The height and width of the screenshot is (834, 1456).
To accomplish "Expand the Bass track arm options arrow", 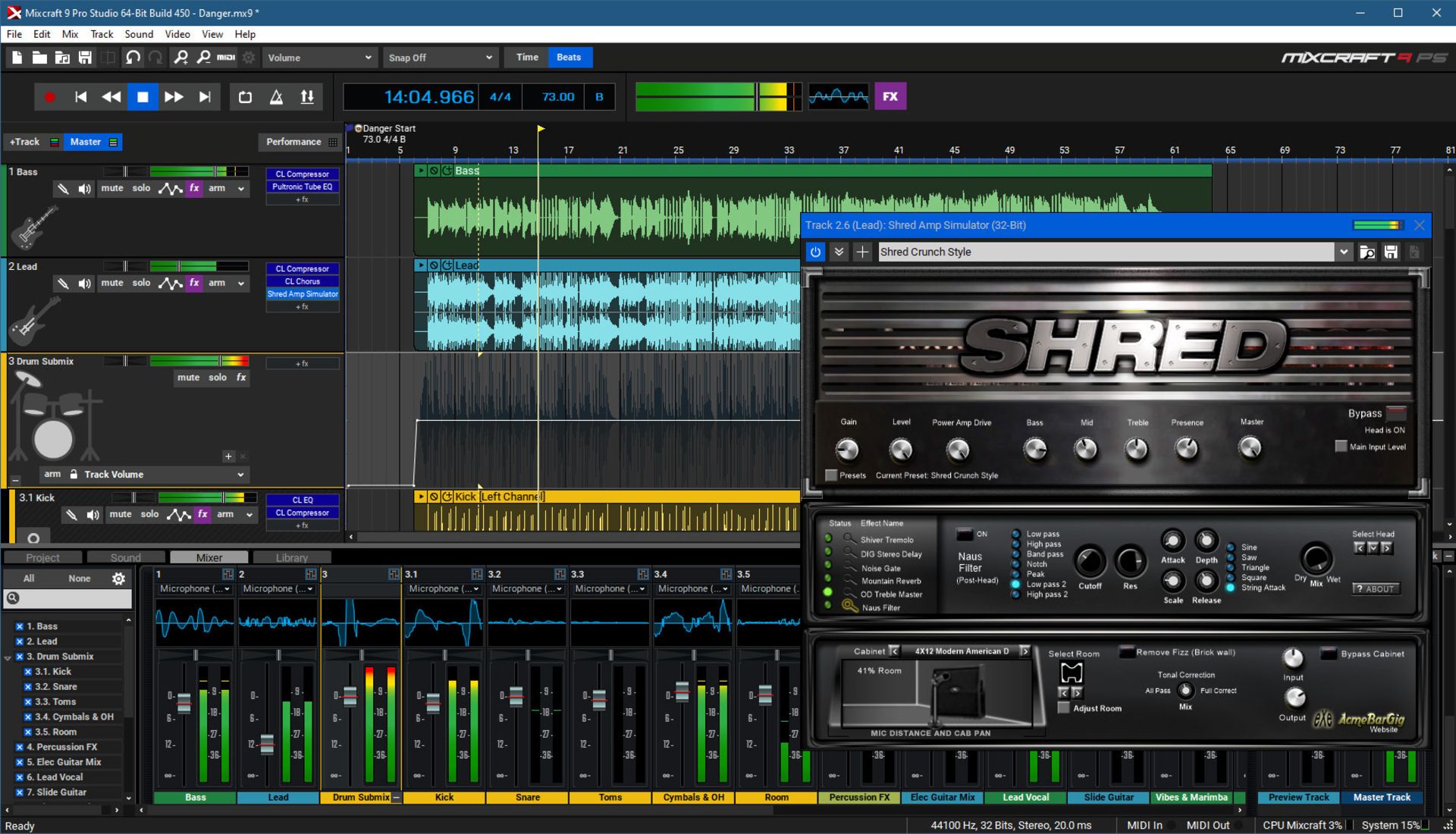I will [x=241, y=189].
